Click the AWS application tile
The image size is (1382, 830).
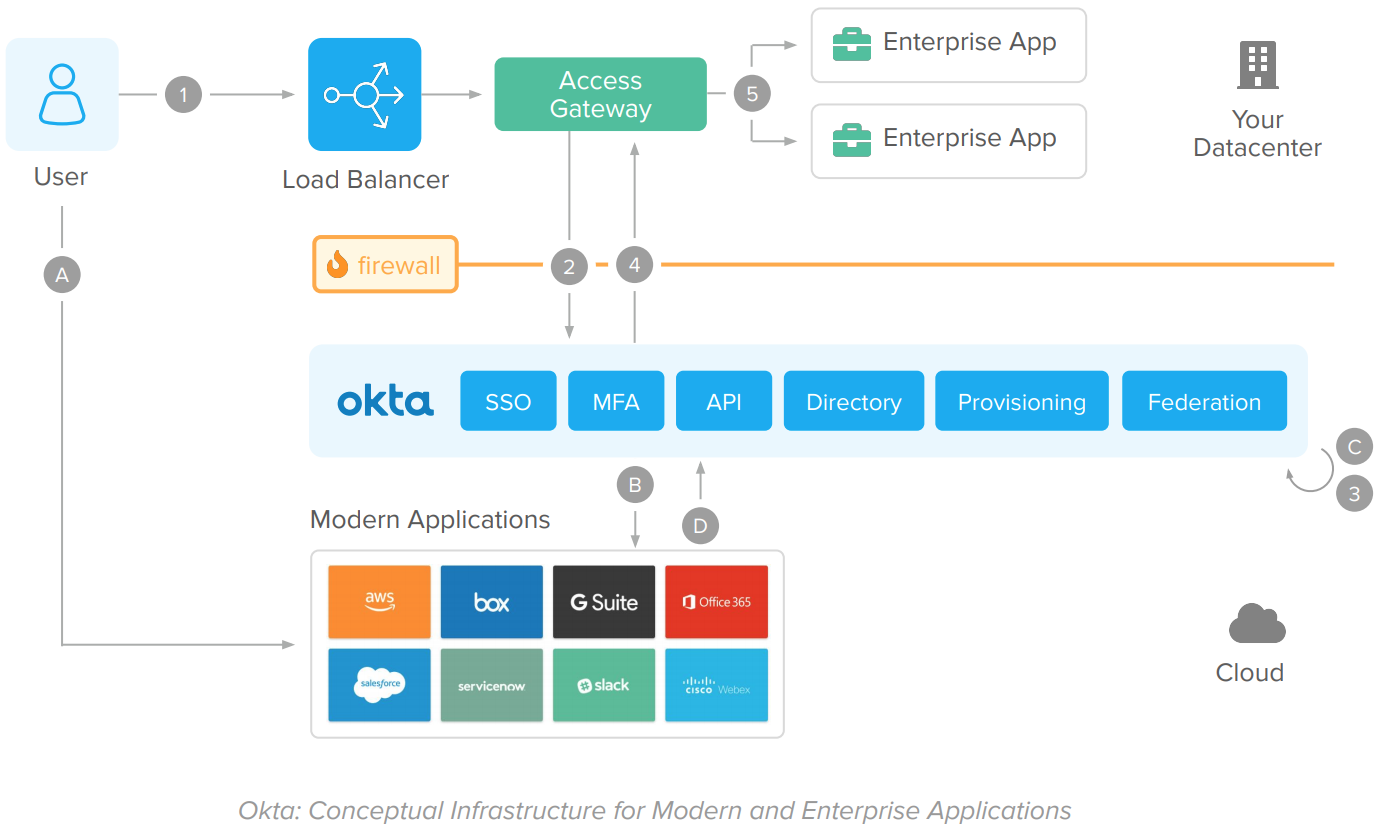[379, 602]
